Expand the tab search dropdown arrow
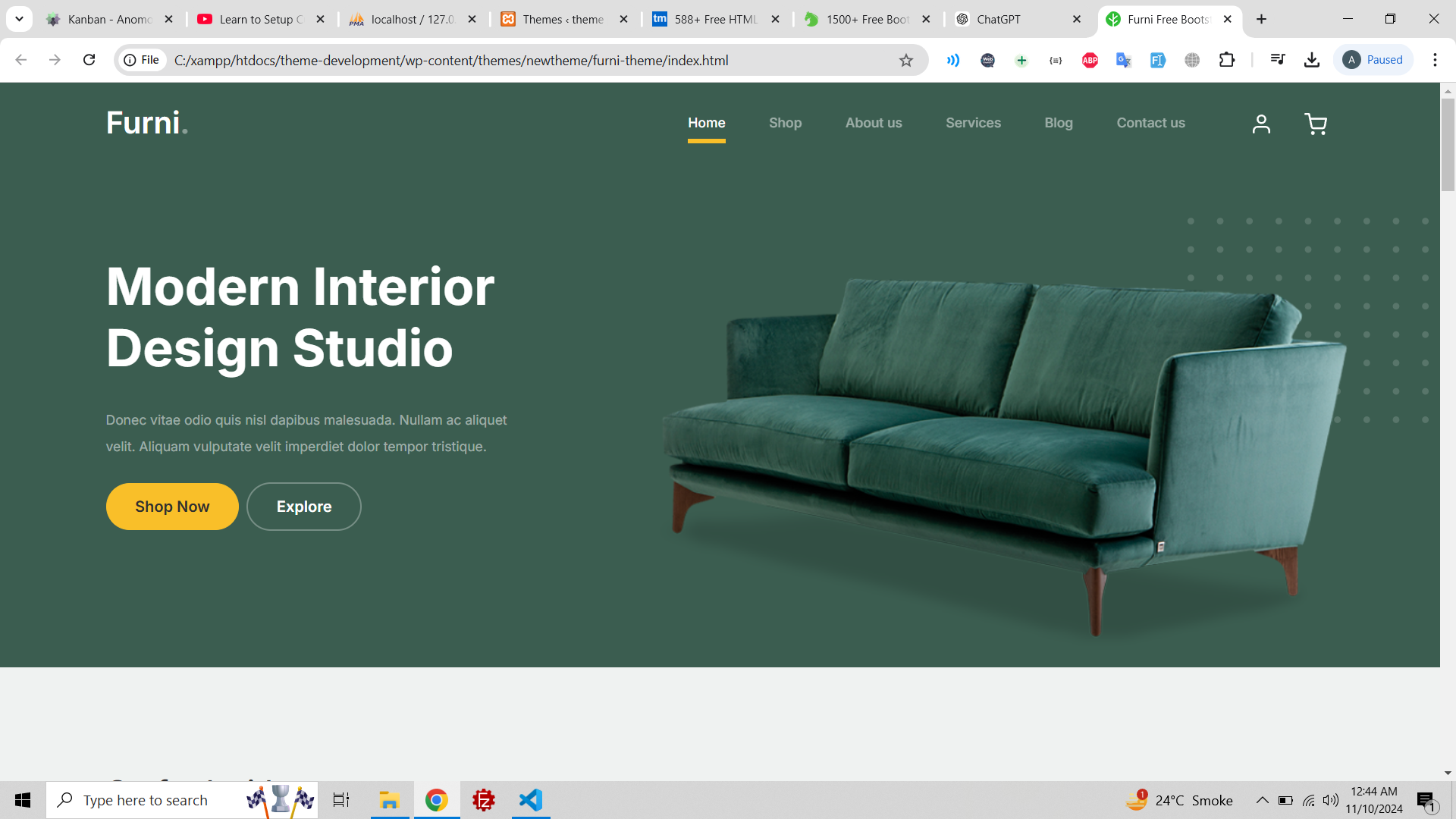This screenshot has width=1456, height=819. pyautogui.click(x=19, y=19)
